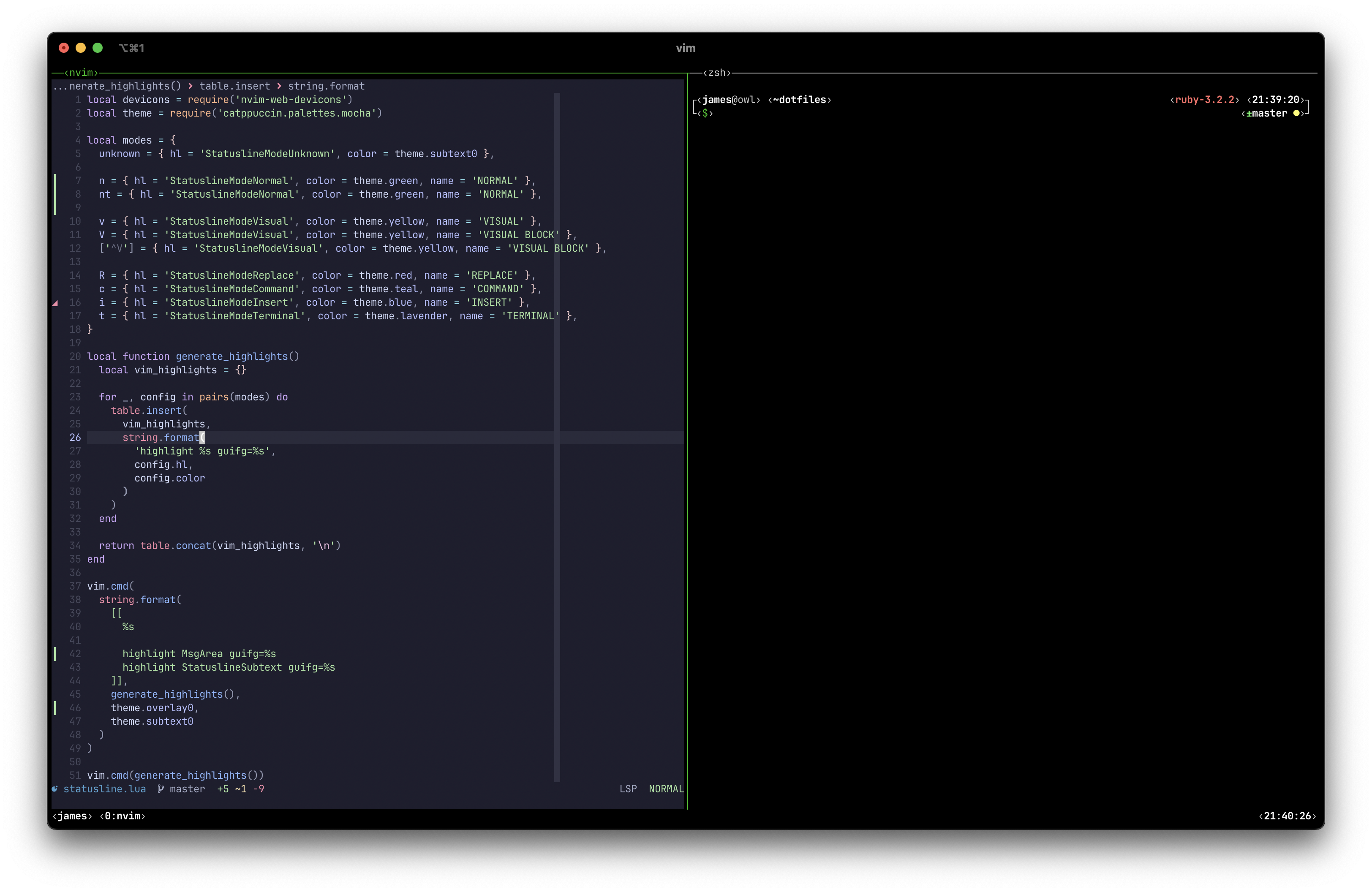Click the zsh dollar prompt input

coord(705,114)
